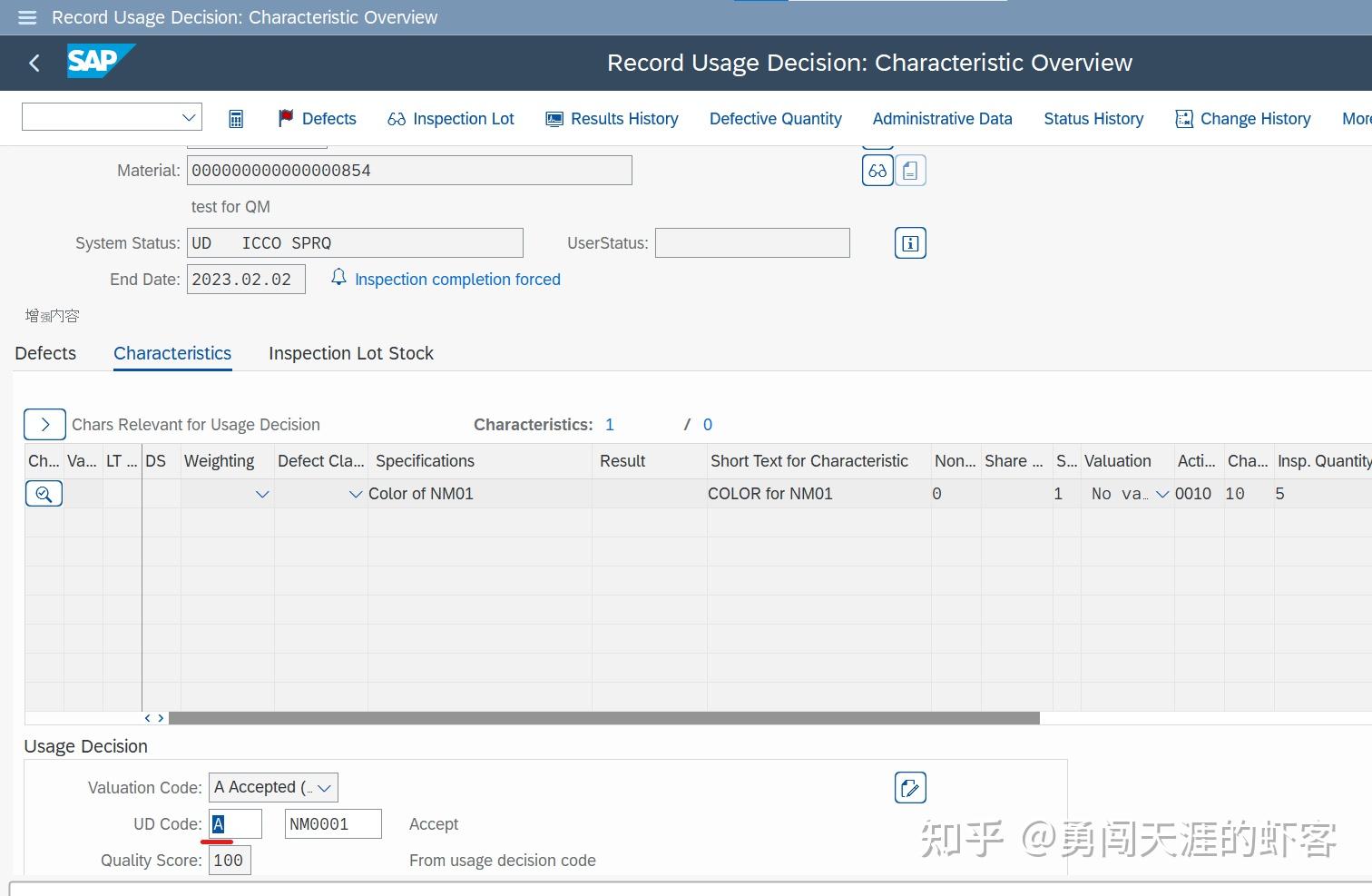Open Weighting dropdown in first row
This screenshot has width=1372, height=896.
(262, 494)
